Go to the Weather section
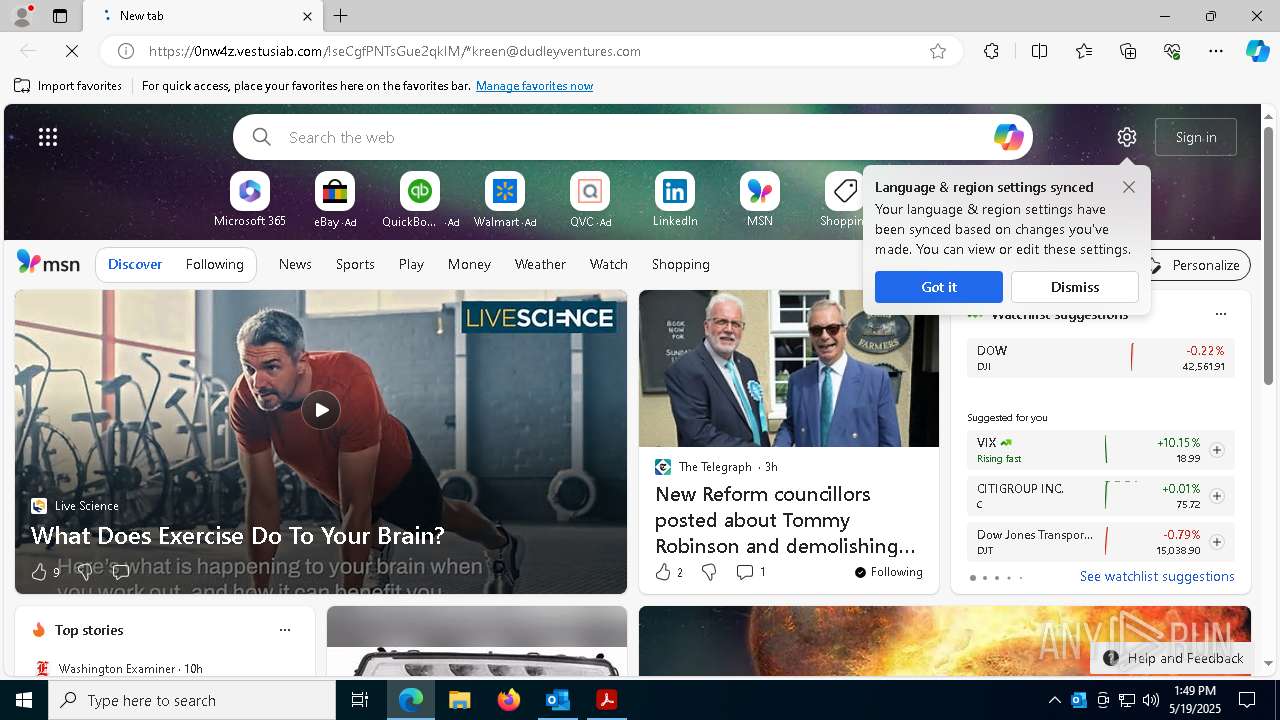Screen dimensions: 1280x720 [x=540, y=264]
